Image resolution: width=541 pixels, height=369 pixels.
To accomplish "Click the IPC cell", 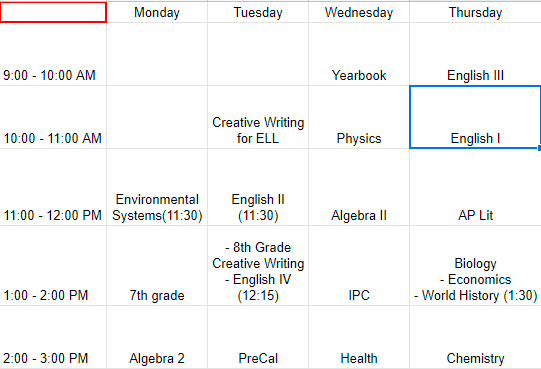I will 359,266.
